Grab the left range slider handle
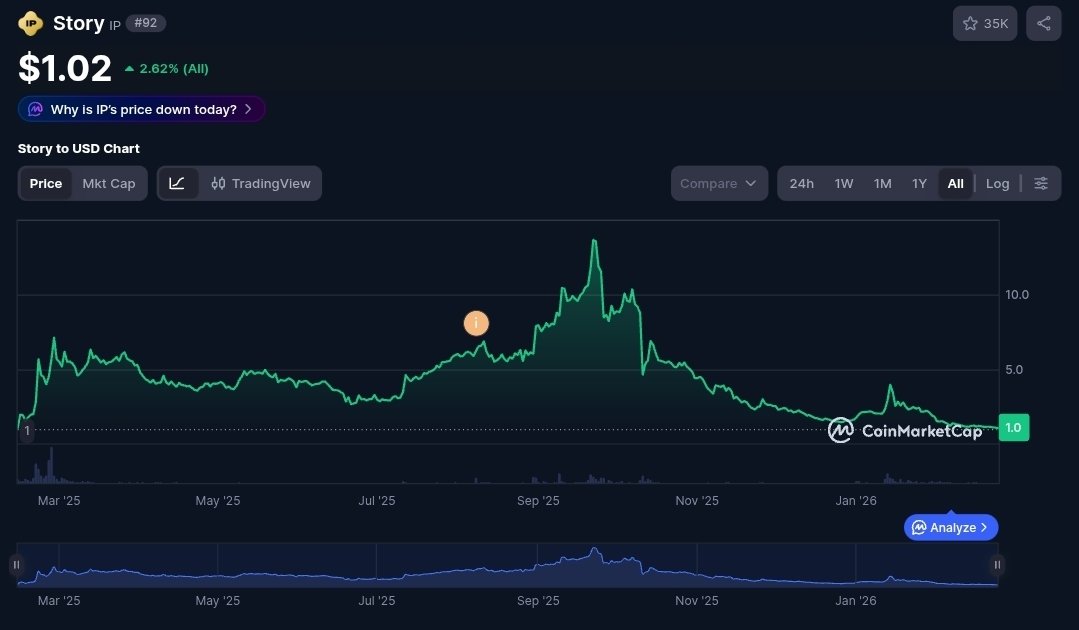This screenshot has width=1079, height=630. point(16,565)
